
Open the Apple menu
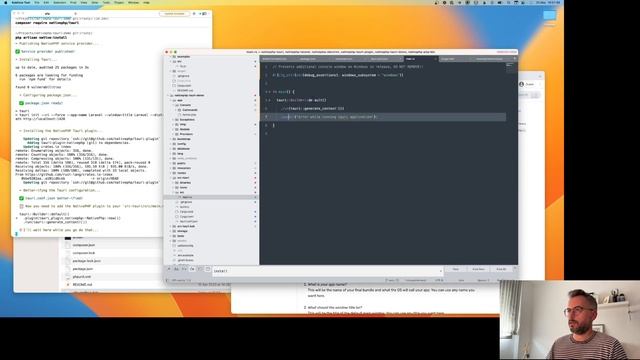[x=6, y=2]
